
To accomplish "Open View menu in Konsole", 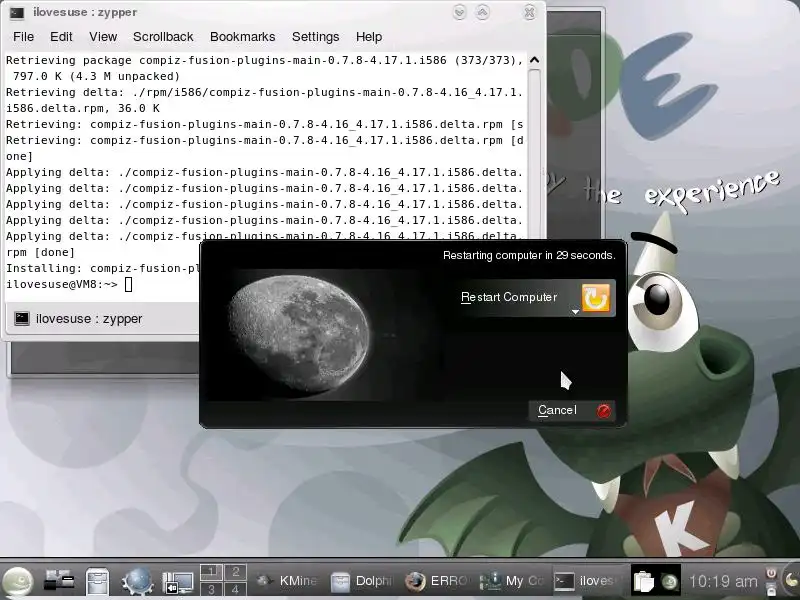I will 103,37.
